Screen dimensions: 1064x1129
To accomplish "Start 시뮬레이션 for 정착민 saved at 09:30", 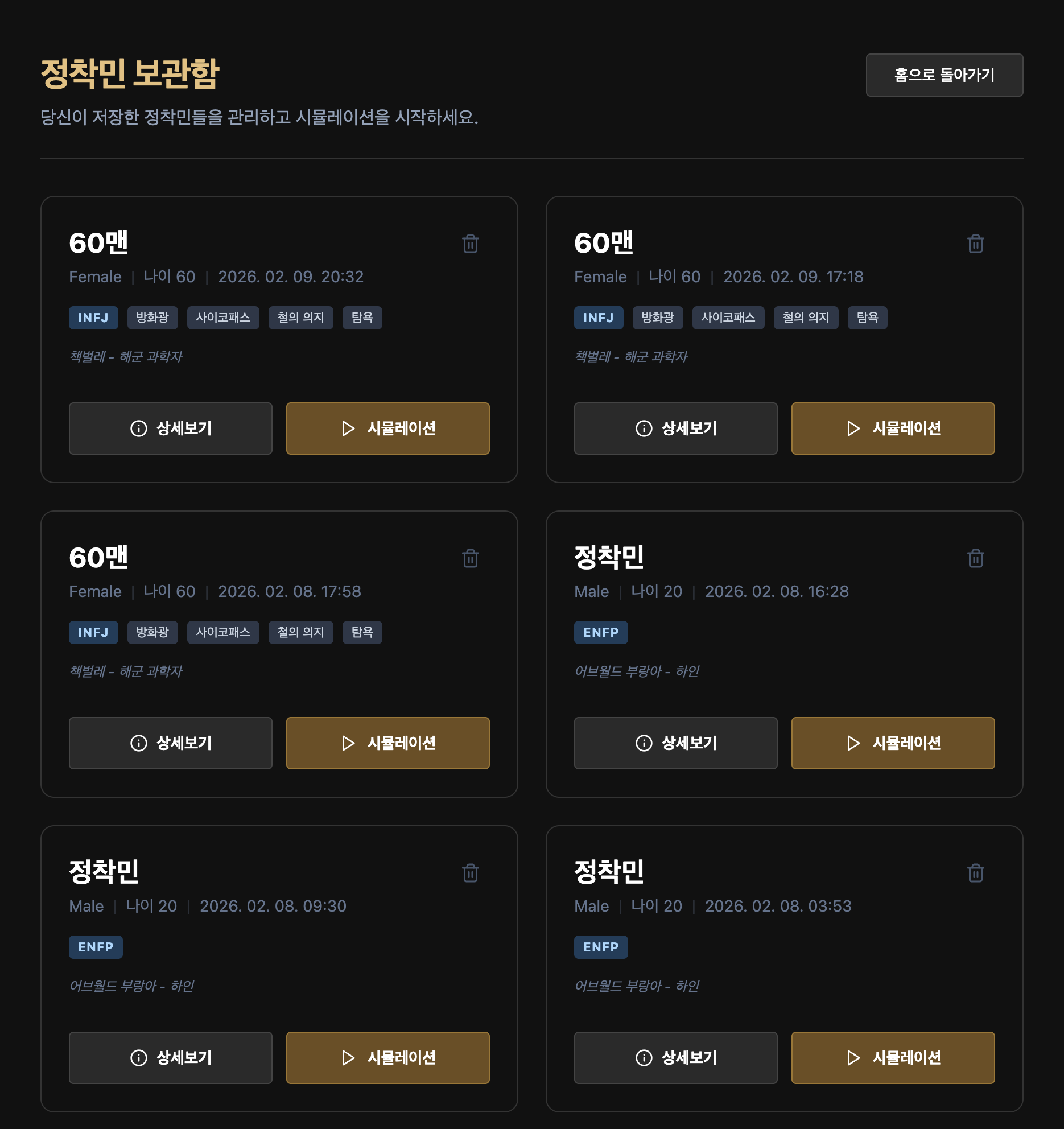I will click(387, 1058).
